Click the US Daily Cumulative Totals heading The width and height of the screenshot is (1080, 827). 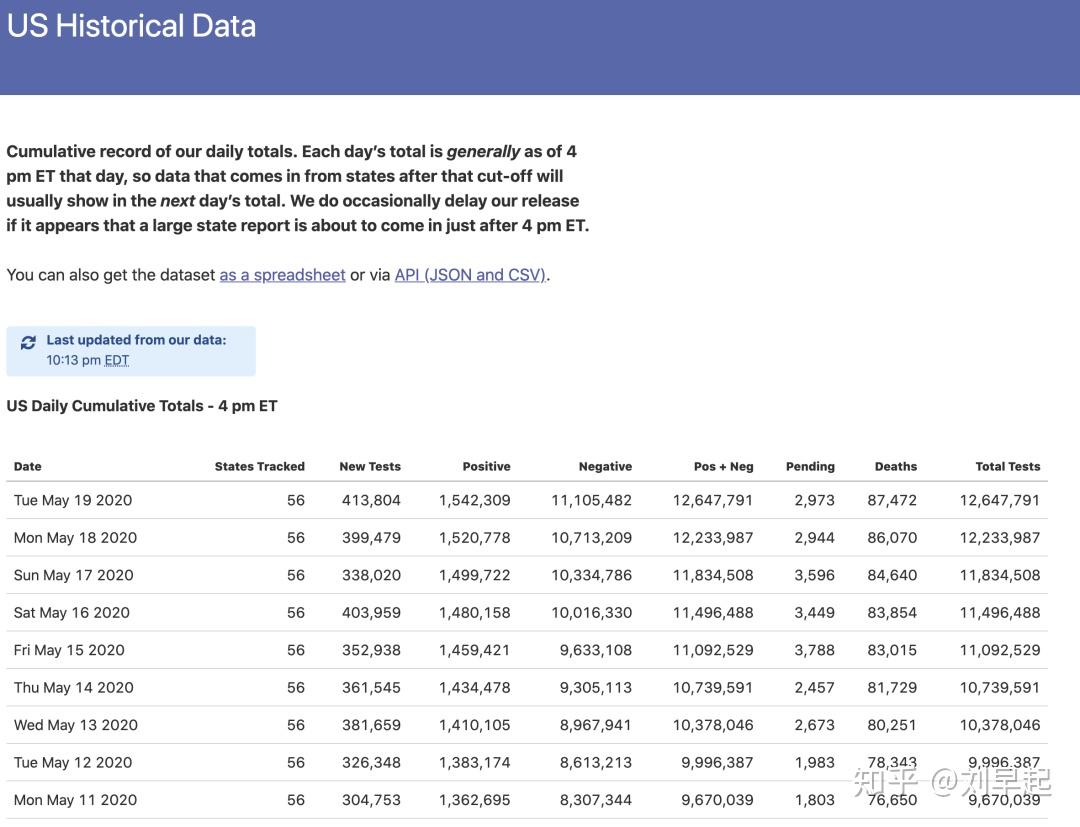tap(142, 406)
